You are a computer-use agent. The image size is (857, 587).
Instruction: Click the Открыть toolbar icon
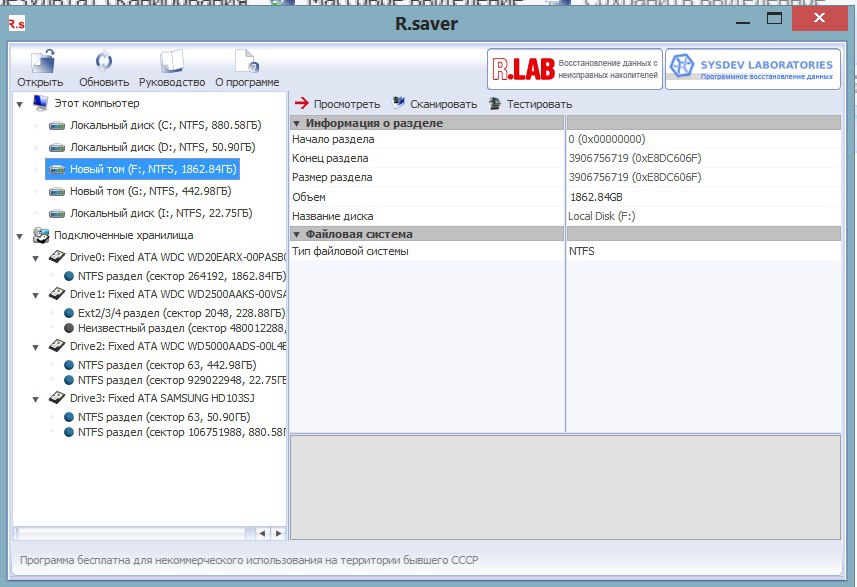(x=40, y=68)
